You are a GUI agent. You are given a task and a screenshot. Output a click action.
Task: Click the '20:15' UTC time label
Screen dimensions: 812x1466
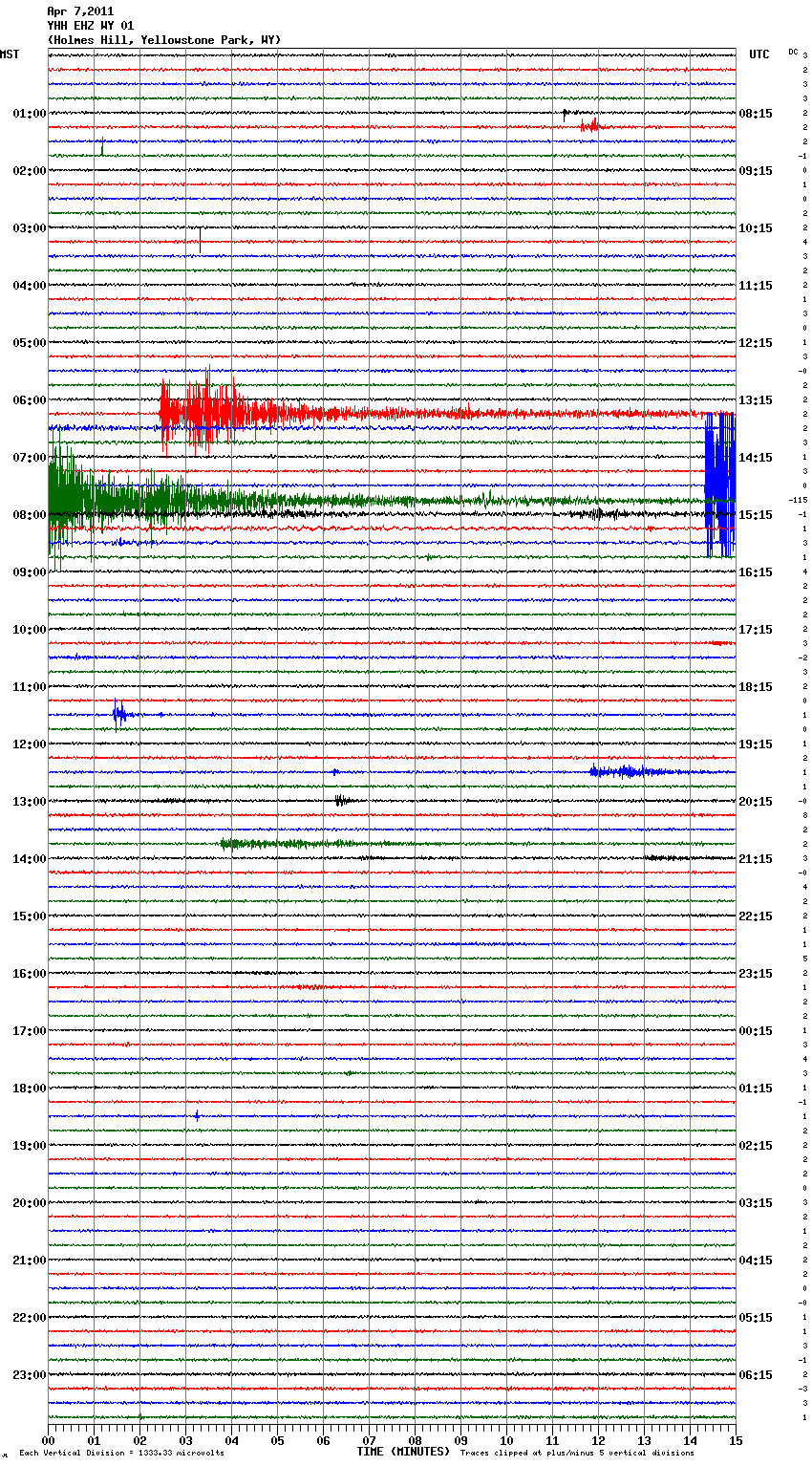(x=756, y=802)
